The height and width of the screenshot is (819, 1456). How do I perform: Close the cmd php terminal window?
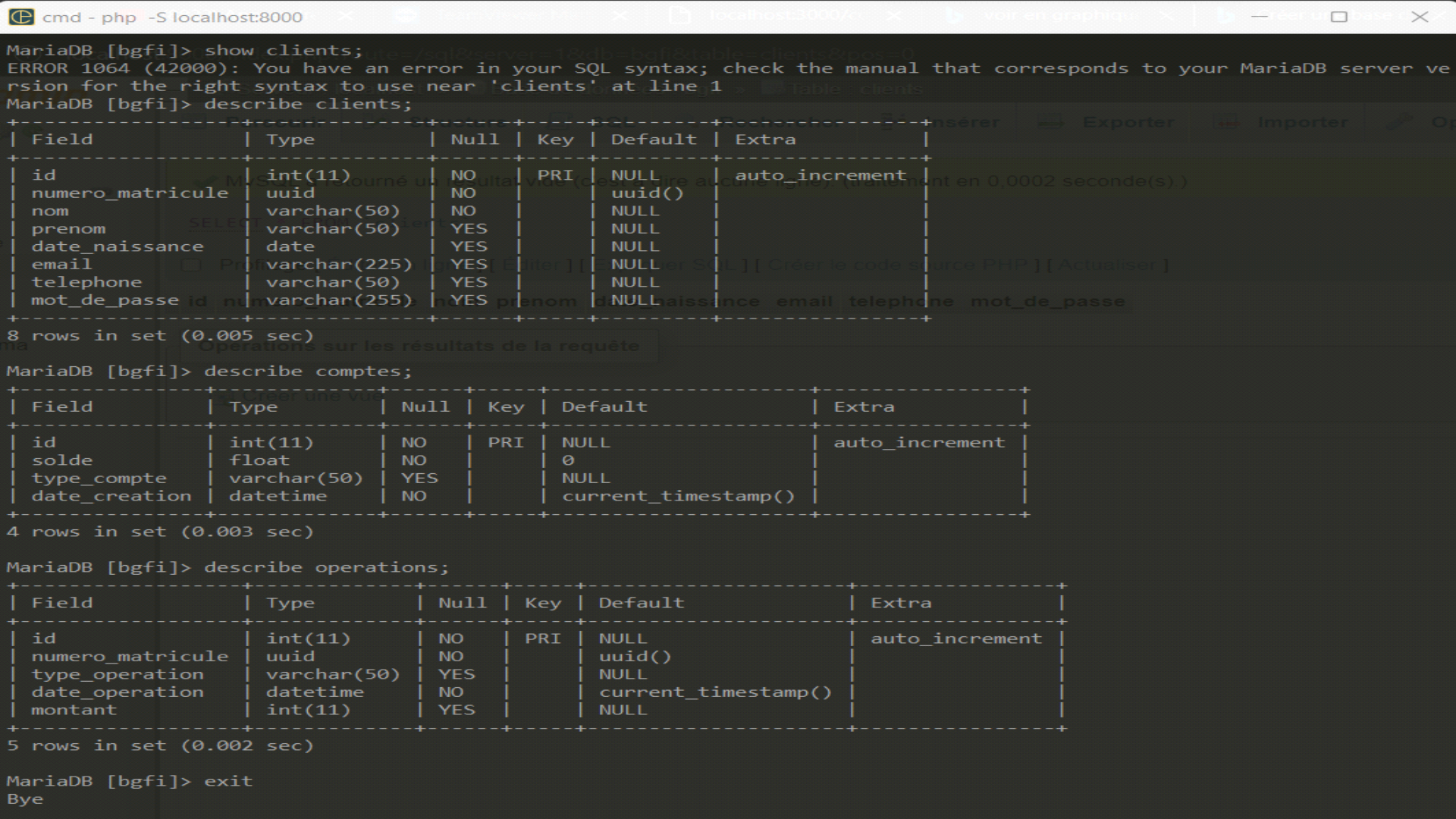[1420, 17]
